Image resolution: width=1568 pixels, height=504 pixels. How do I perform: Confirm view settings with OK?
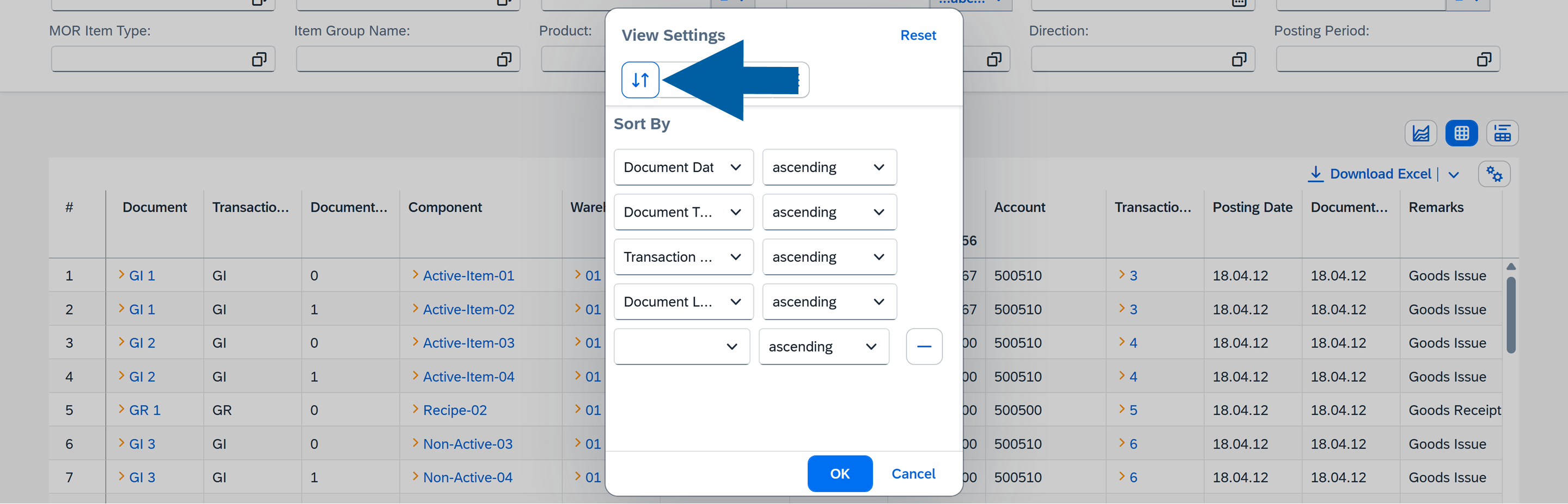pos(839,473)
